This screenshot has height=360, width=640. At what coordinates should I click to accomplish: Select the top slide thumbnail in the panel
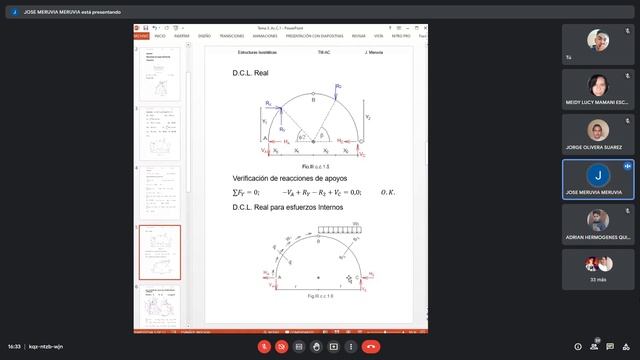pos(160,74)
